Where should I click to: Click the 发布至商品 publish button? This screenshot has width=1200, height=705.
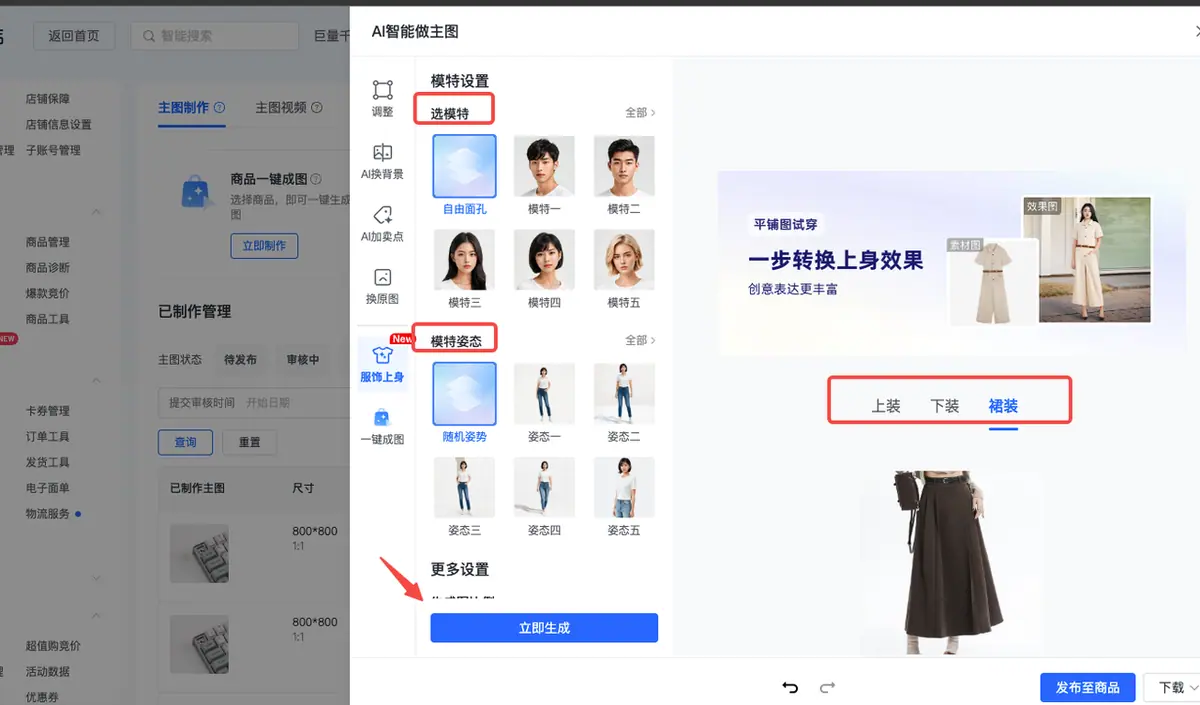tap(1087, 687)
